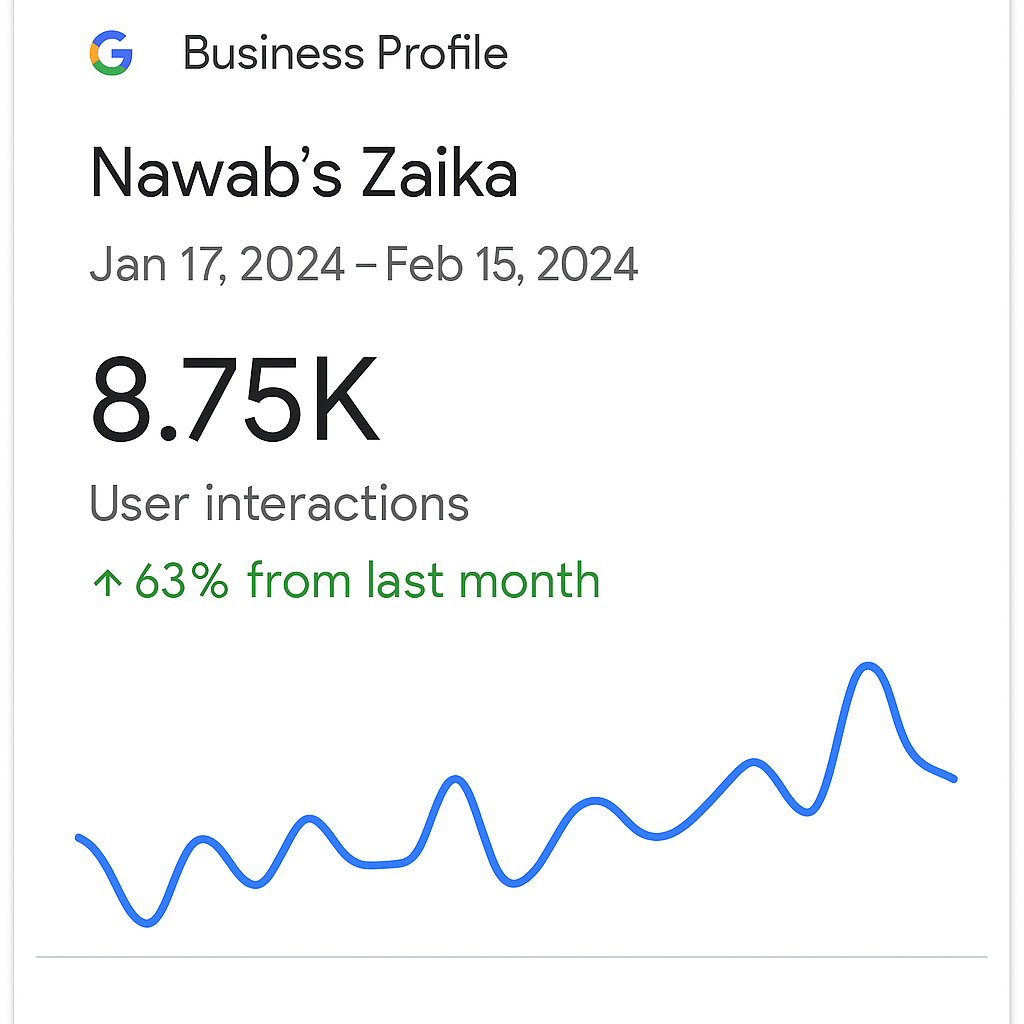
Task: Open the Business Profile header label
Action: coord(345,53)
